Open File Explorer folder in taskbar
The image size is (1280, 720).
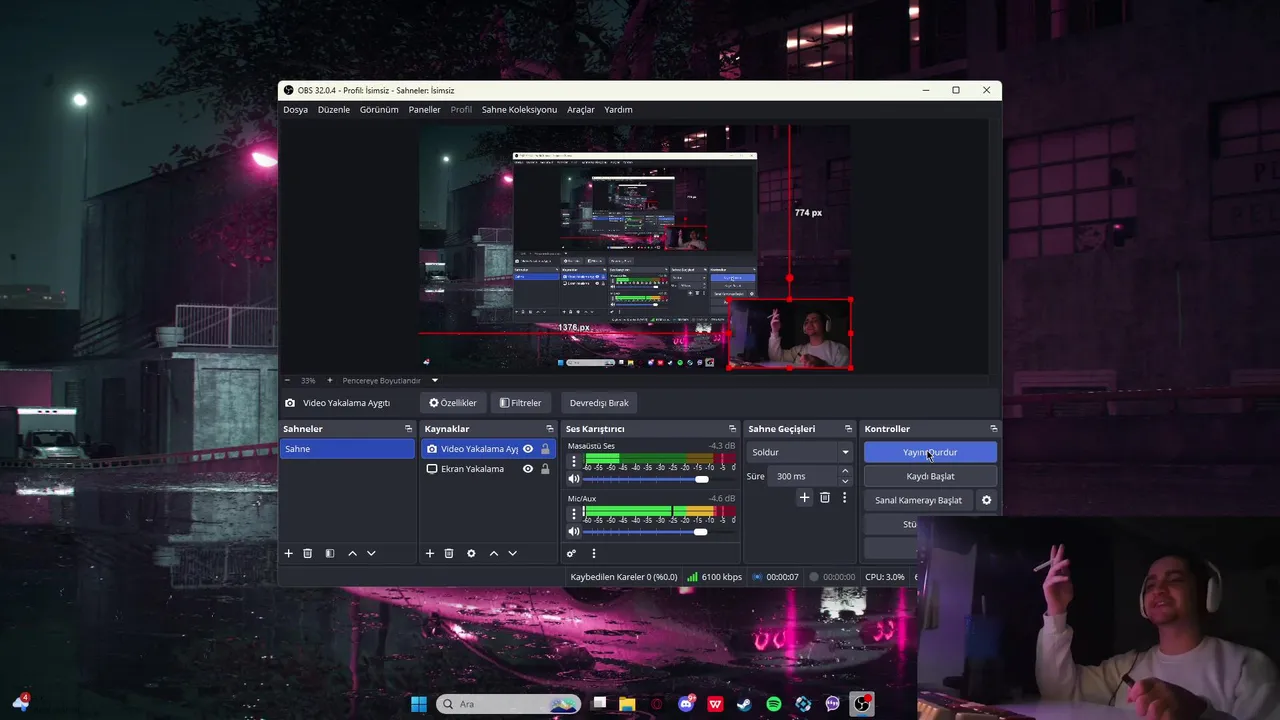click(627, 704)
